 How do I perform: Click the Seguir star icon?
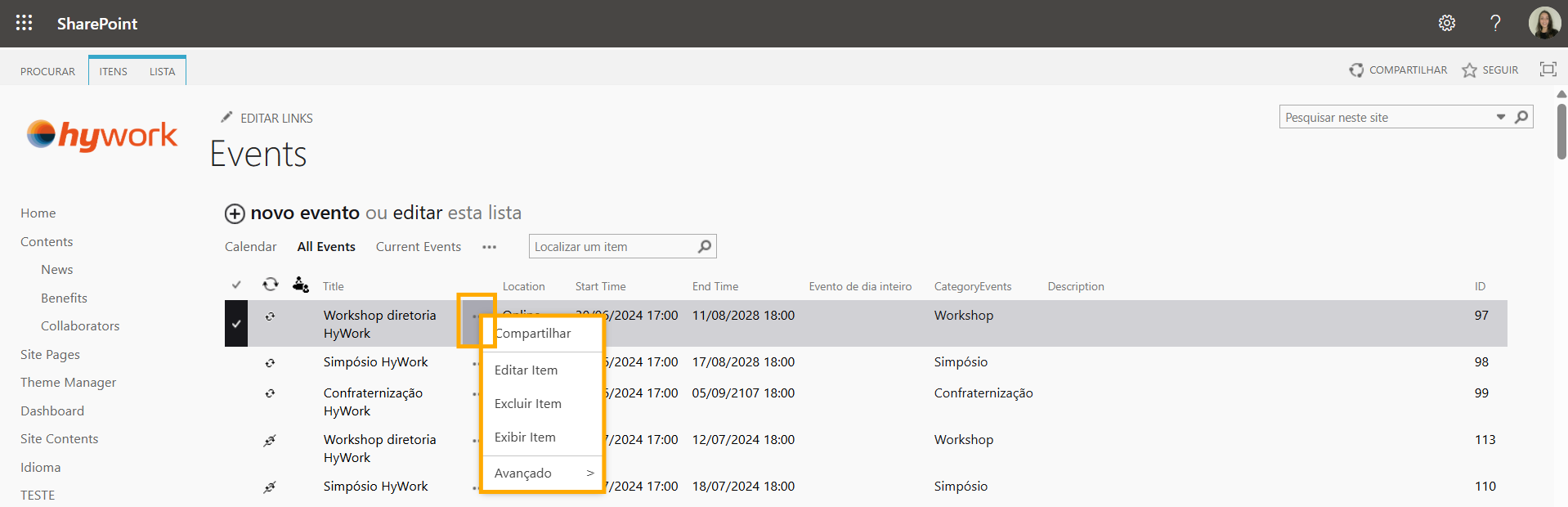click(x=1469, y=70)
